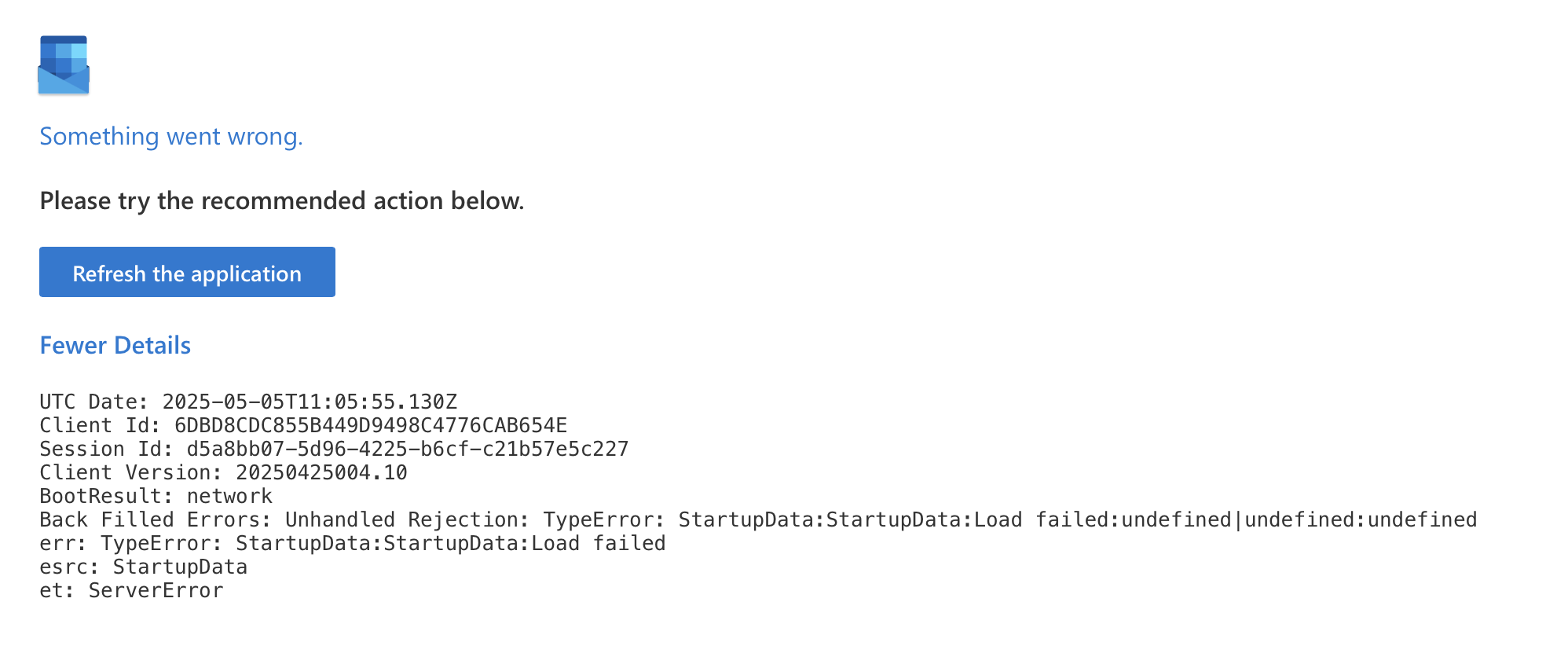Select the Client Version label
The height and width of the screenshot is (657, 1568).
point(131,472)
